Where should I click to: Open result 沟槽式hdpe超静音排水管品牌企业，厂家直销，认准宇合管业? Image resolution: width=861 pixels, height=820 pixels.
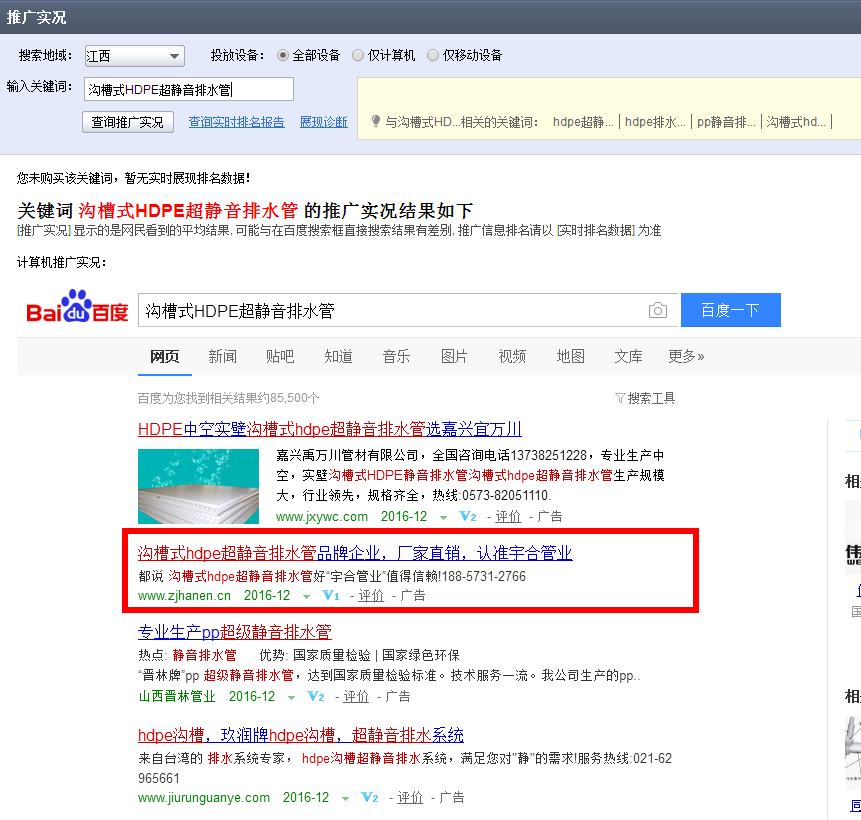click(x=355, y=553)
